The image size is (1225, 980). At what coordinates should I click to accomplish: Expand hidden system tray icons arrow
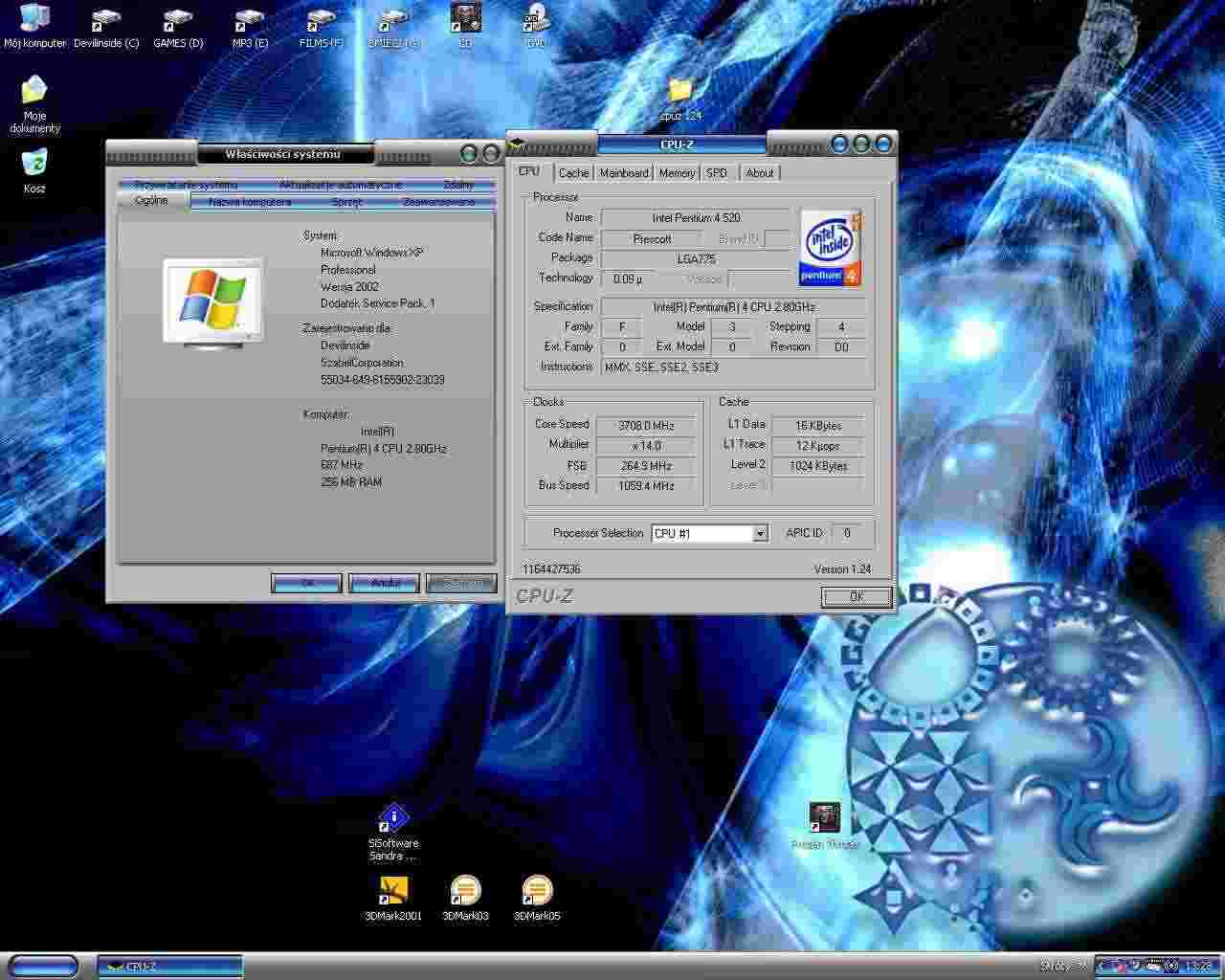point(1101,967)
